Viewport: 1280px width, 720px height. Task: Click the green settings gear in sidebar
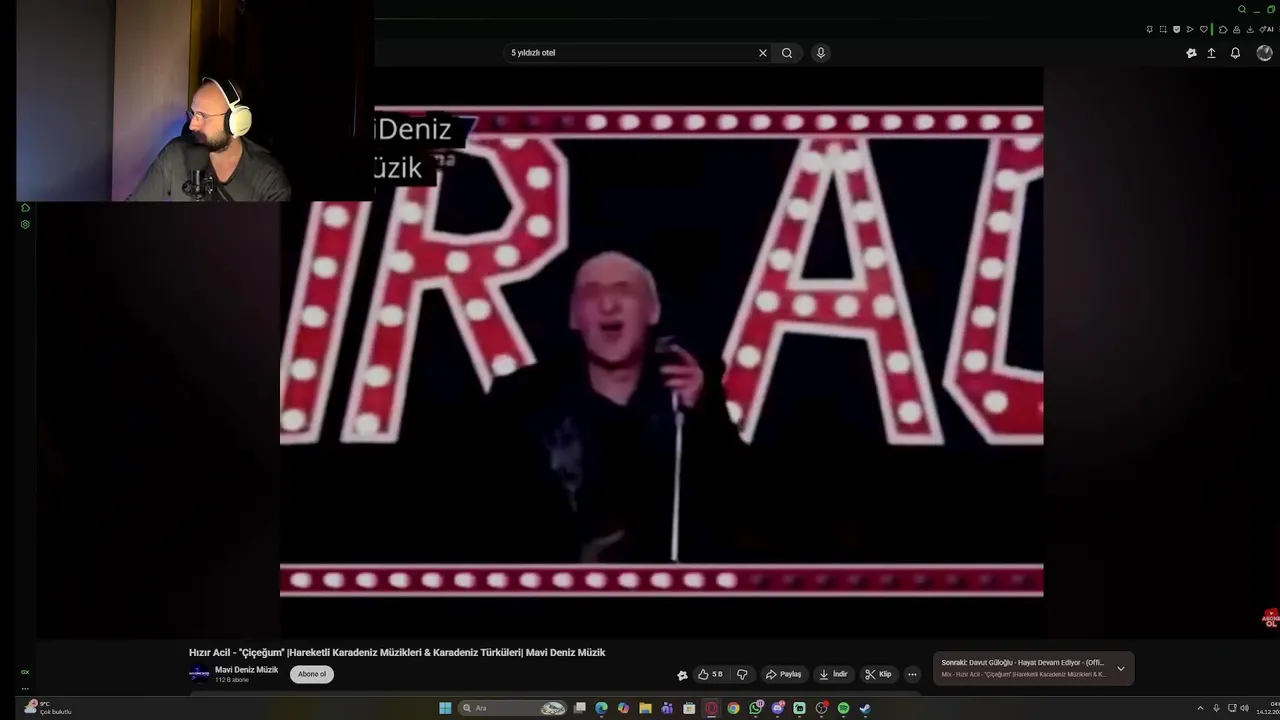click(x=25, y=224)
